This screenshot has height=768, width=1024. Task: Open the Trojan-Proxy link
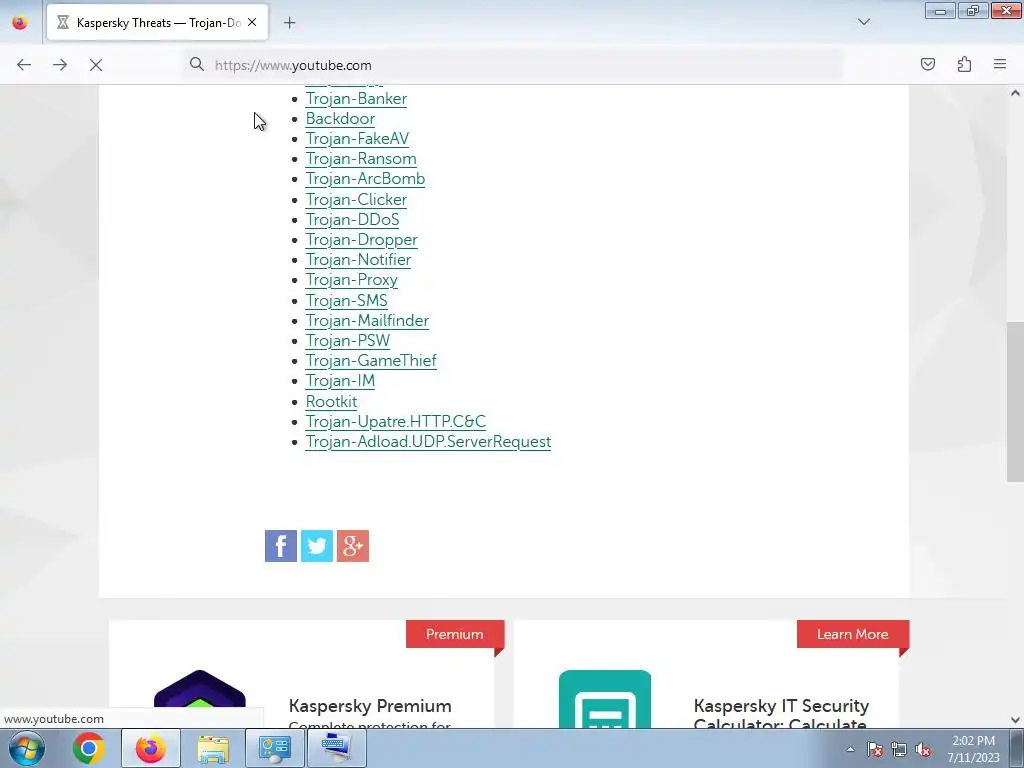[x=351, y=280]
